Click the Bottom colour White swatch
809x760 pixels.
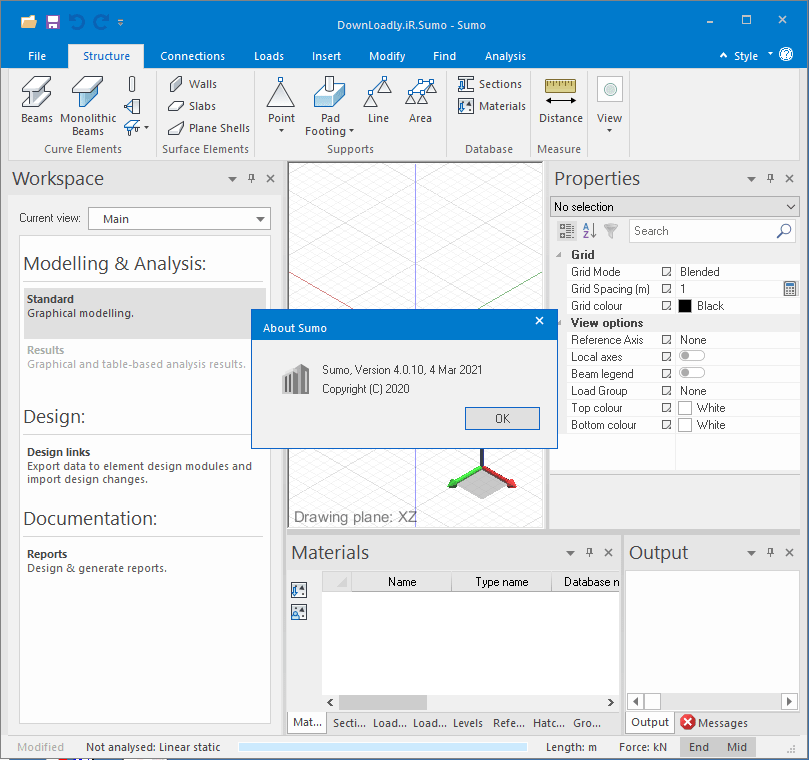tap(685, 425)
